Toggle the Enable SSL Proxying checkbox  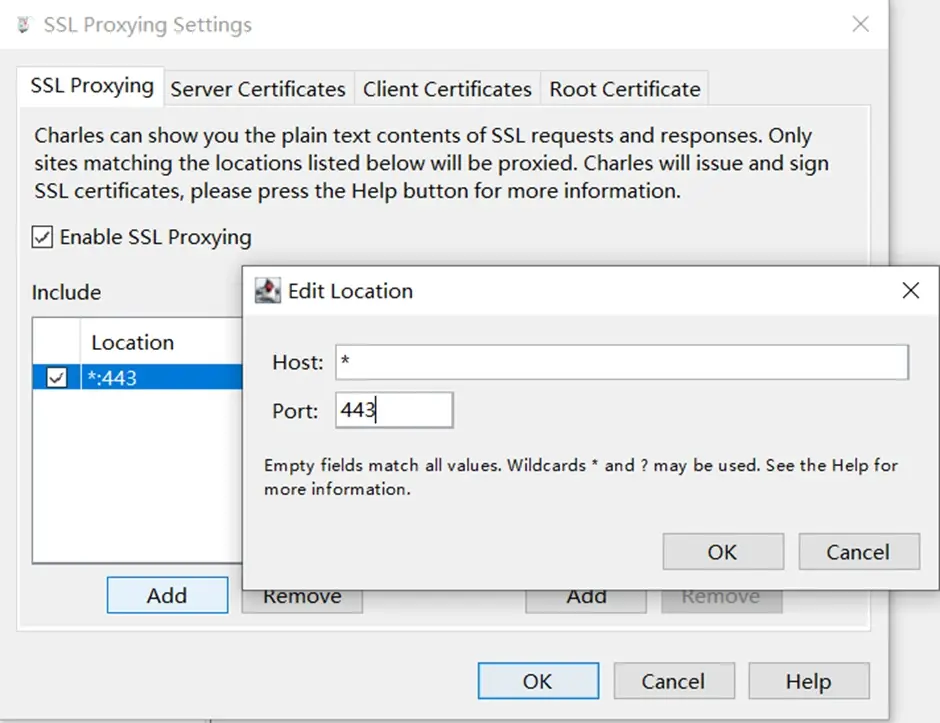(43, 237)
